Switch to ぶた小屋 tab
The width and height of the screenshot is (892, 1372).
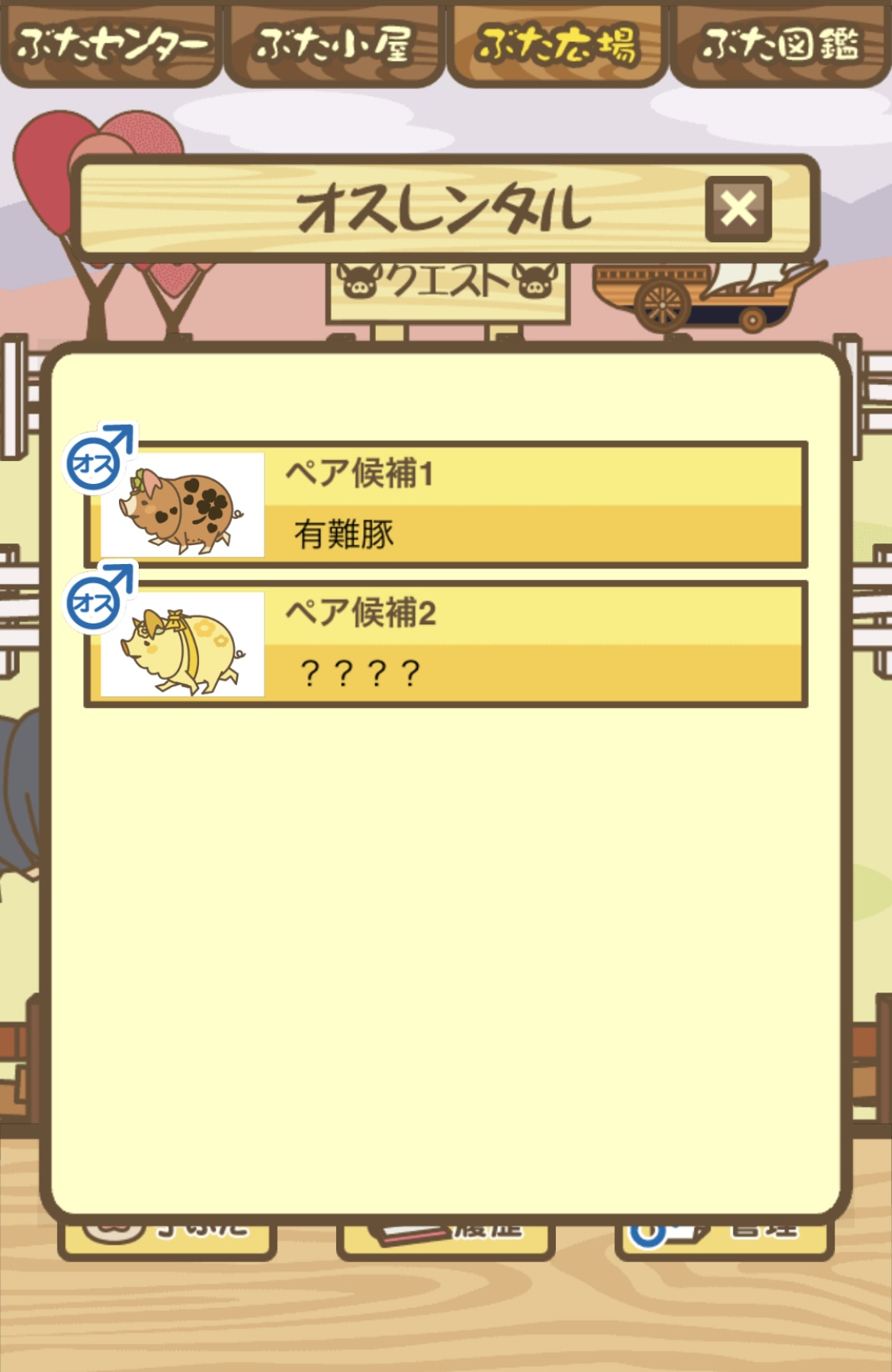(x=334, y=44)
